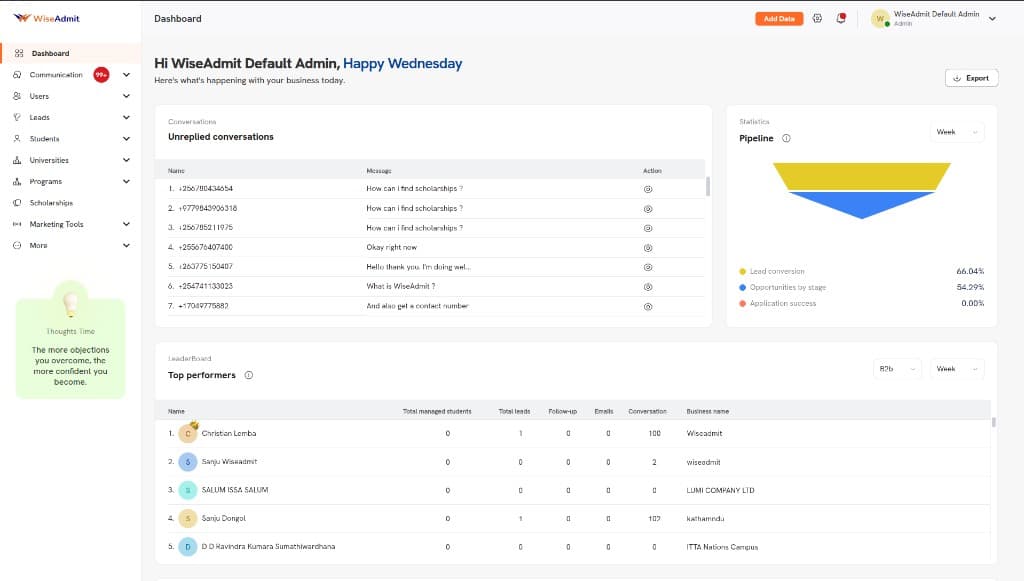
Task: Open the Pipeline Week dropdown
Action: 957,132
